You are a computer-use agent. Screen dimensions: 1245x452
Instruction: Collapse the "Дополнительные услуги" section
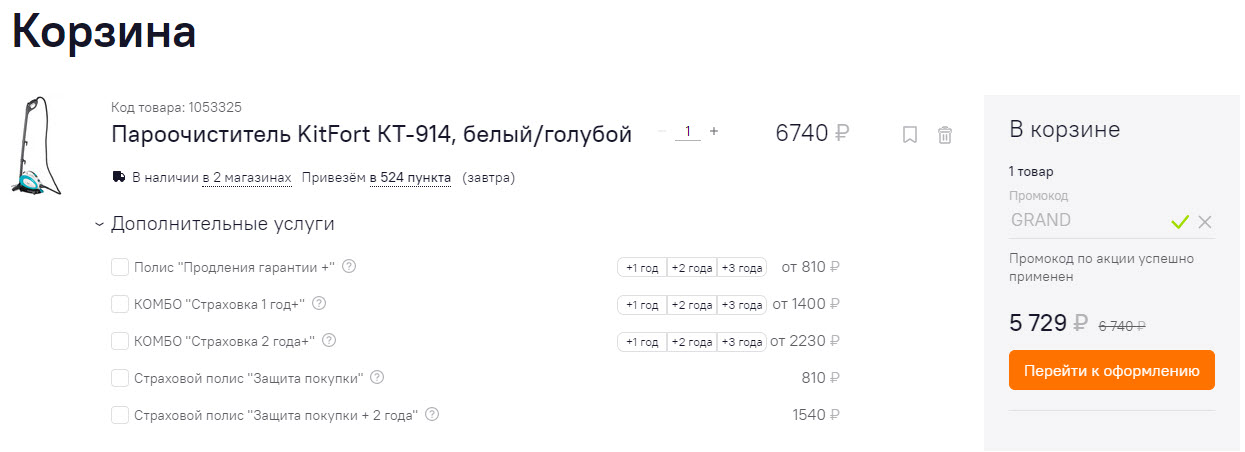click(x=99, y=224)
